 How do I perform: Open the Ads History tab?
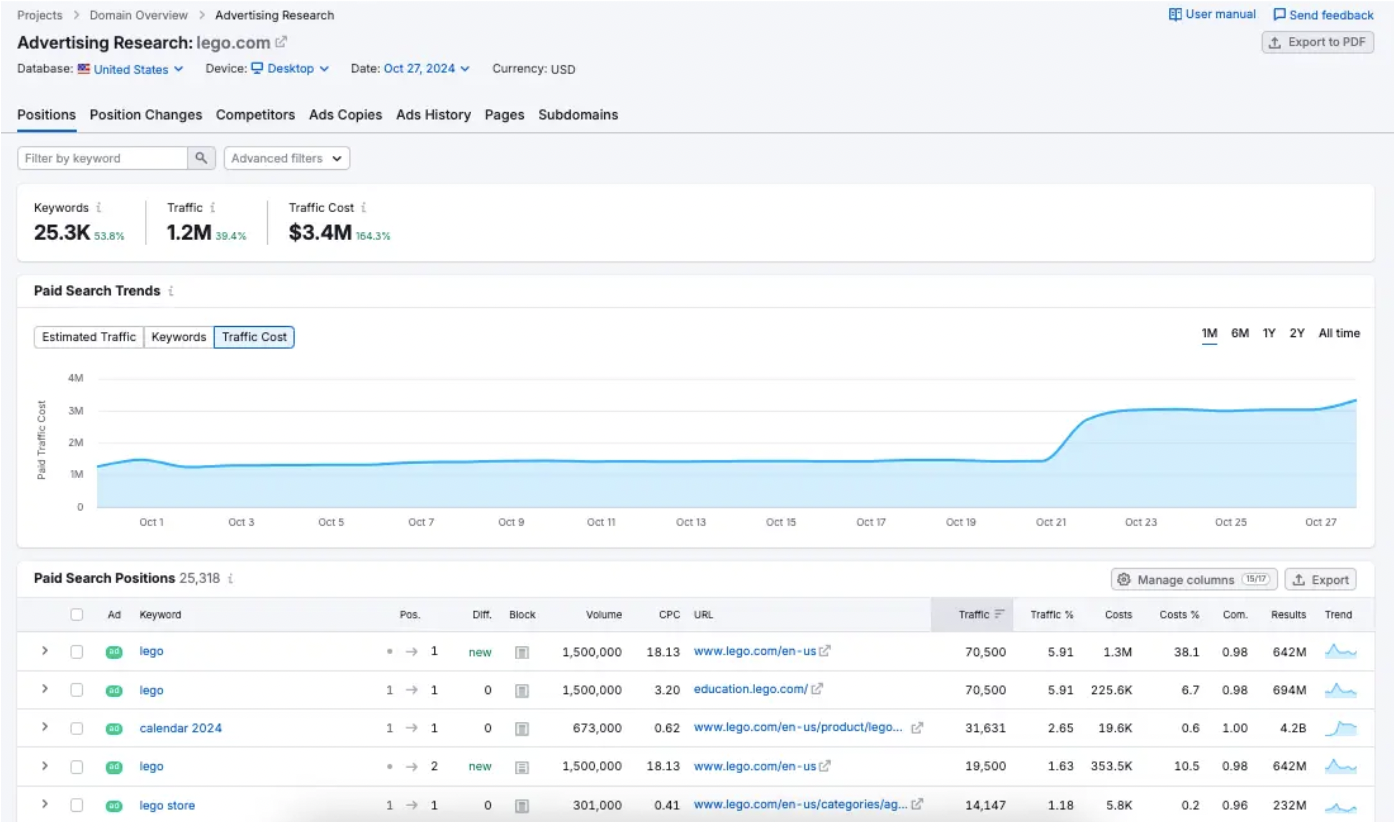tap(433, 115)
